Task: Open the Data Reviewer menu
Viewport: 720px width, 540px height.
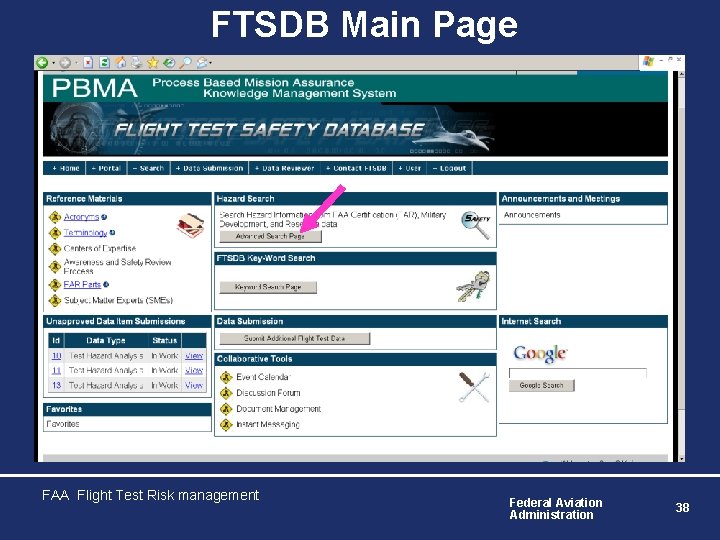Action: [x=284, y=168]
